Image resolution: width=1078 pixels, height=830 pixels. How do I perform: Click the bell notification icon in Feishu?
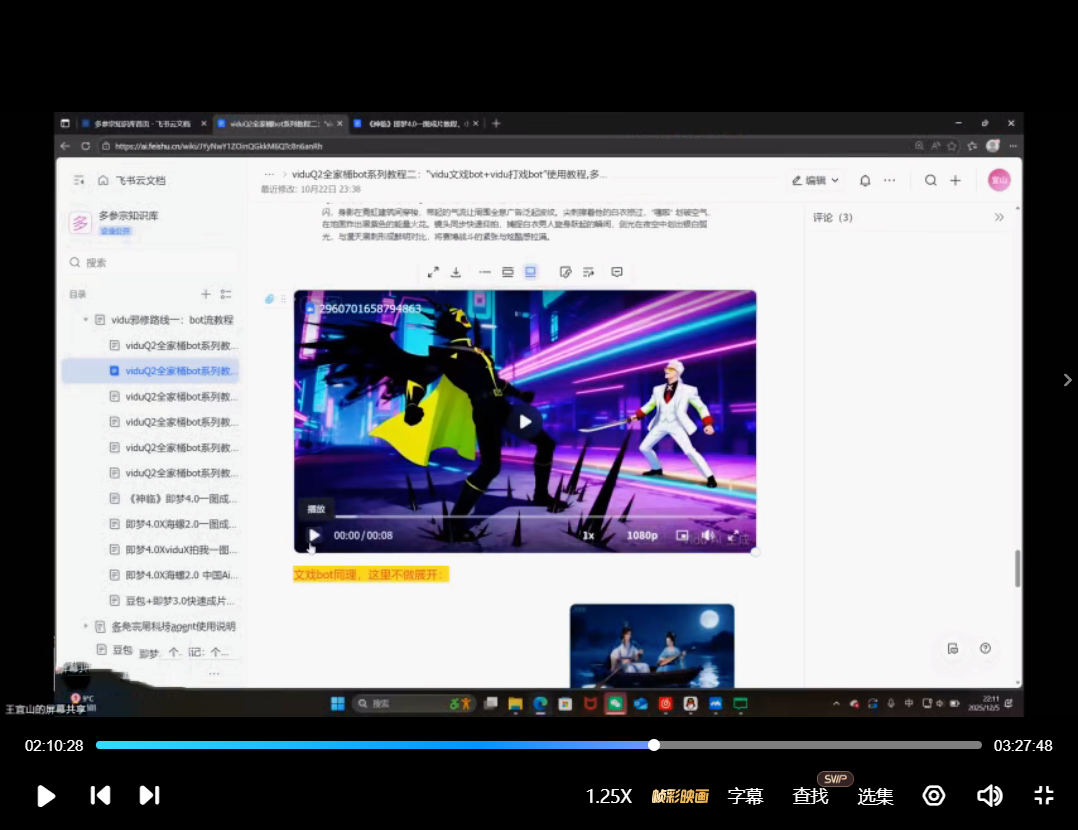(865, 181)
